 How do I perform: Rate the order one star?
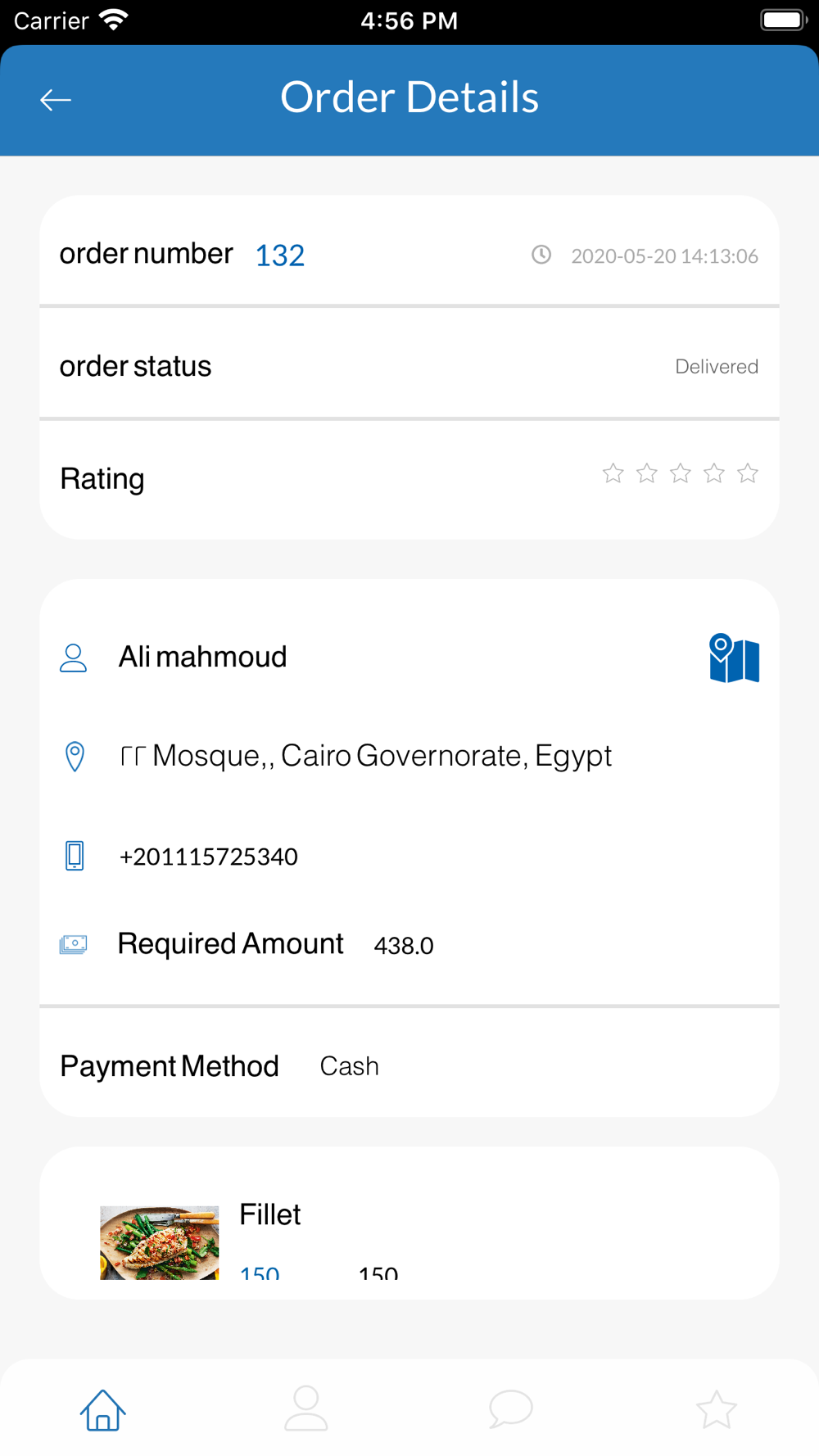[613, 473]
